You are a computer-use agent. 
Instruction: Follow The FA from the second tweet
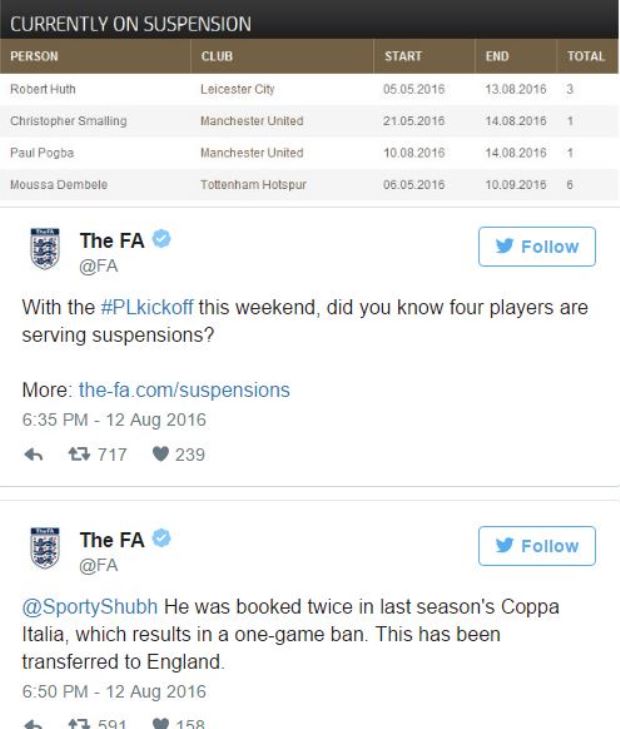pyautogui.click(x=537, y=546)
